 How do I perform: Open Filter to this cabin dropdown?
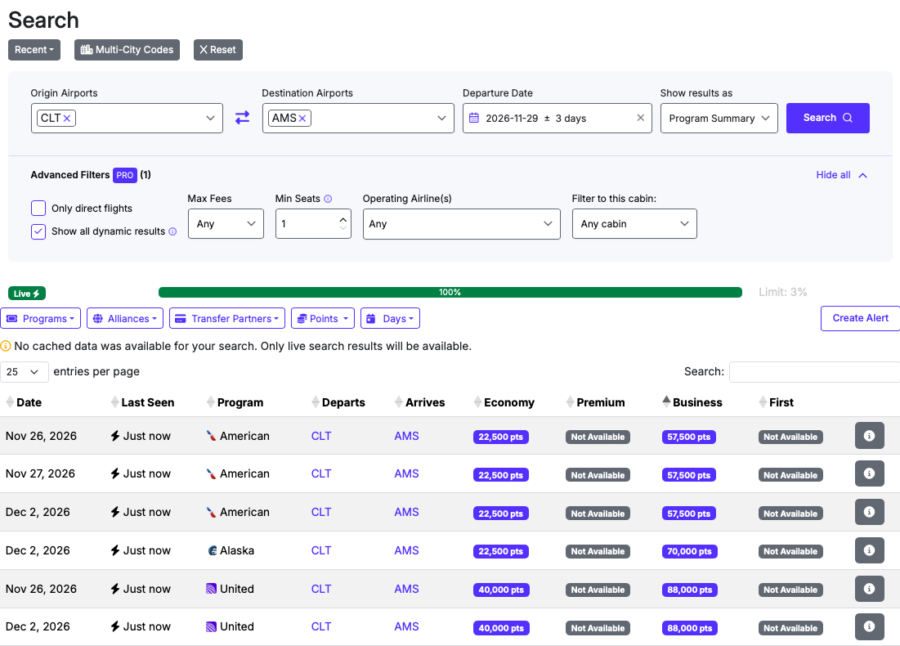coord(634,223)
